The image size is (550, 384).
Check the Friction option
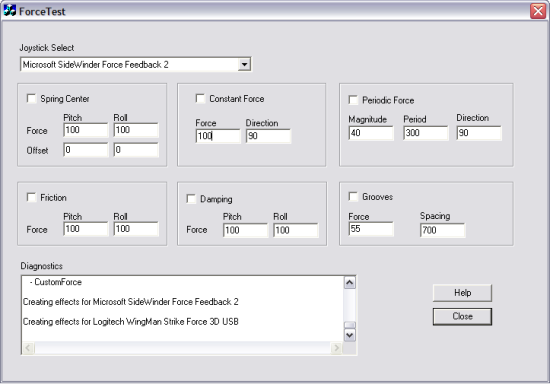point(31,197)
